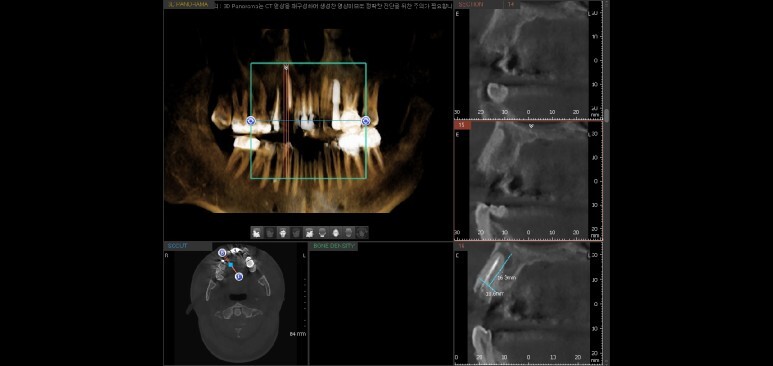Select the eighth skull view preset icon
773x366 pixels.
pyautogui.click(x=349, y=233)
